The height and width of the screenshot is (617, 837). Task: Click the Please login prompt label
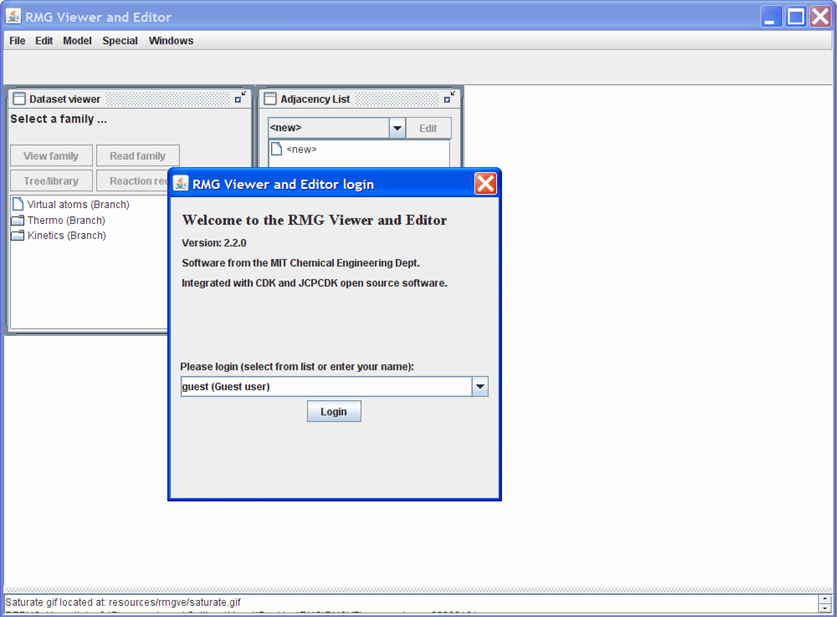coord(297,367)
